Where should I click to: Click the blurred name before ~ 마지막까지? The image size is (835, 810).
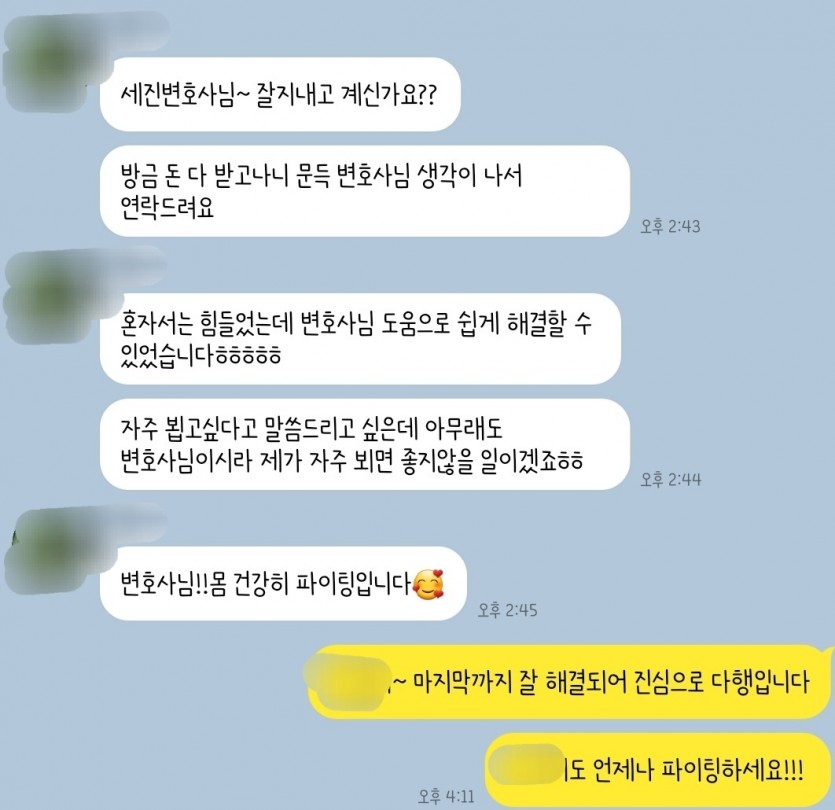point(349,682)
